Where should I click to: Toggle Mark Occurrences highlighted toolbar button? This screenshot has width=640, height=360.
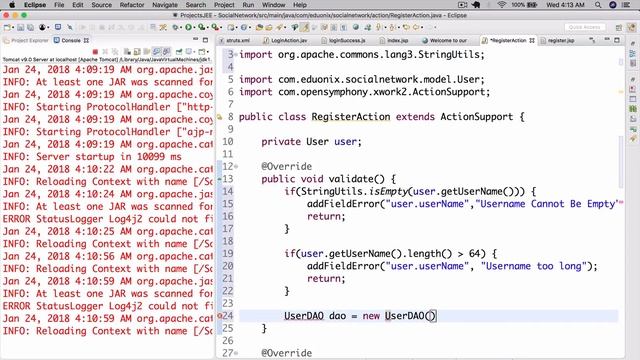[304, 27]
